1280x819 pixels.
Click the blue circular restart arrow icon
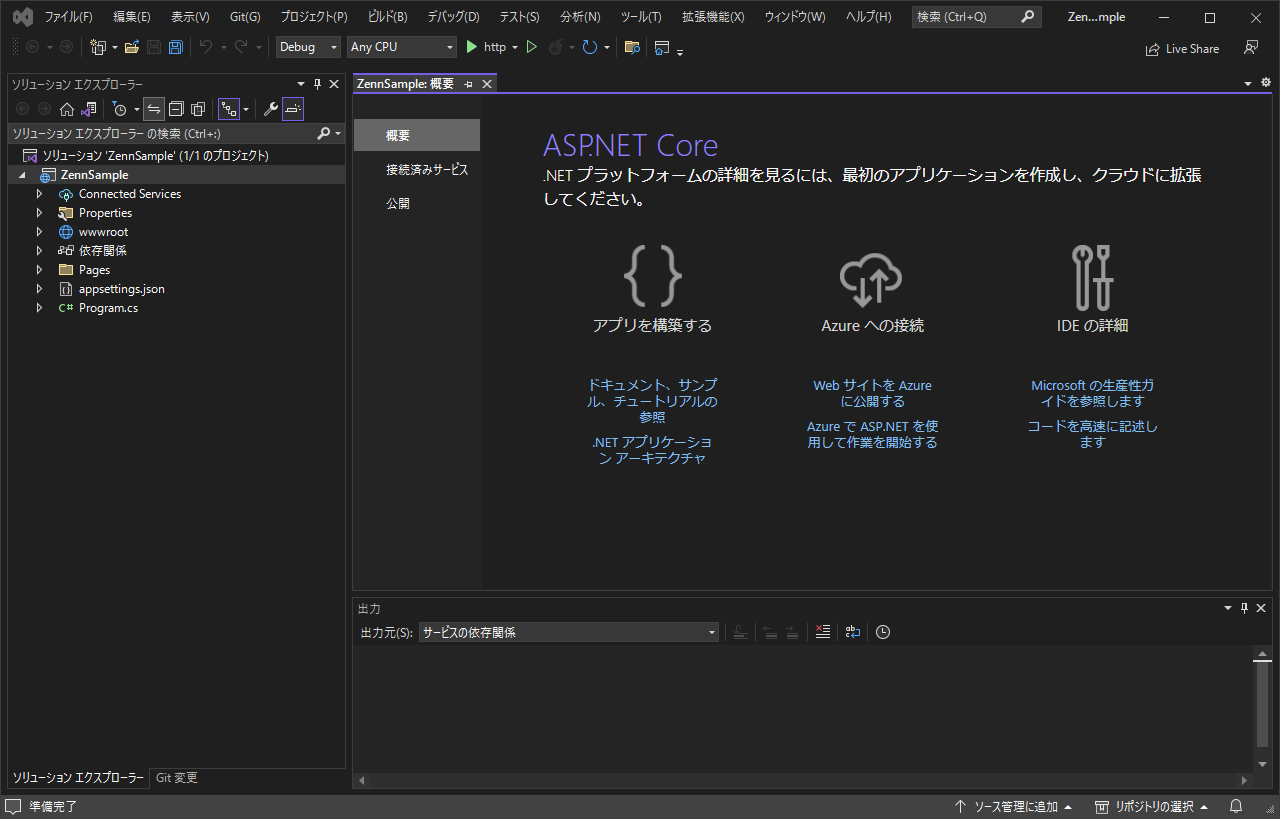click(590, 47)
